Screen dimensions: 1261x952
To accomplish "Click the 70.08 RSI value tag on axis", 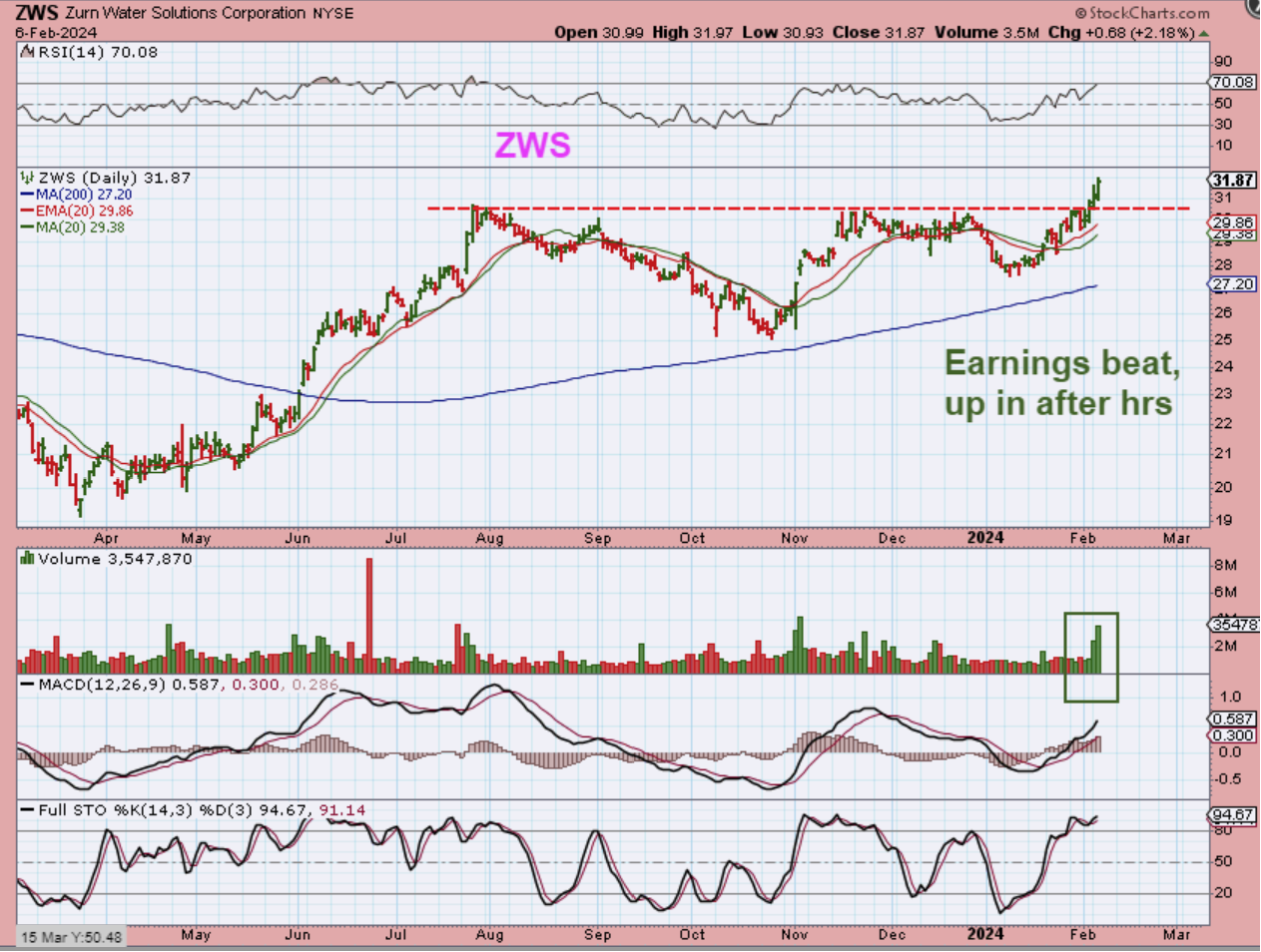I will [x=1233, y=82].
